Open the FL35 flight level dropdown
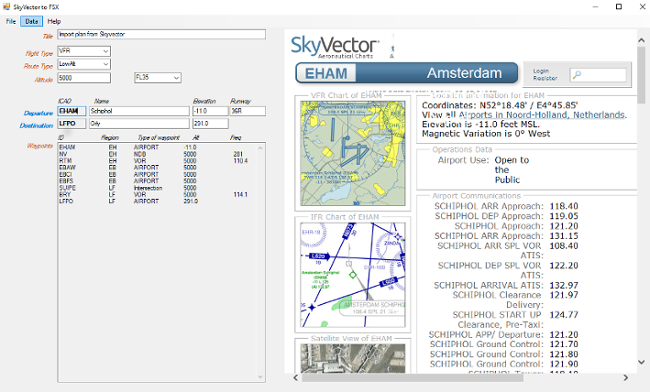The height and width of the screenshot is (392, 650). [x=158, y=77]
